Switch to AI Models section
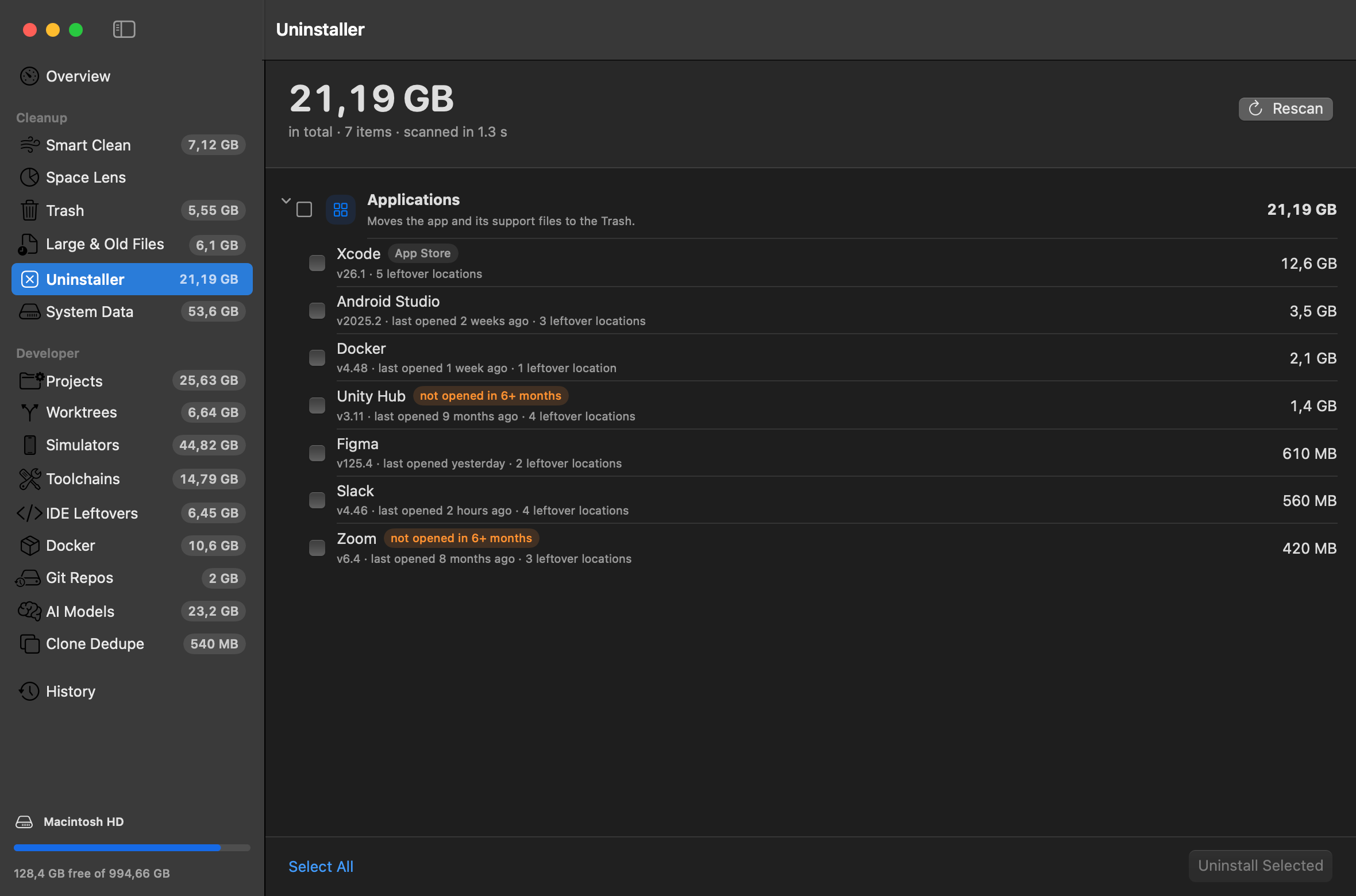 tap(132, 611)
